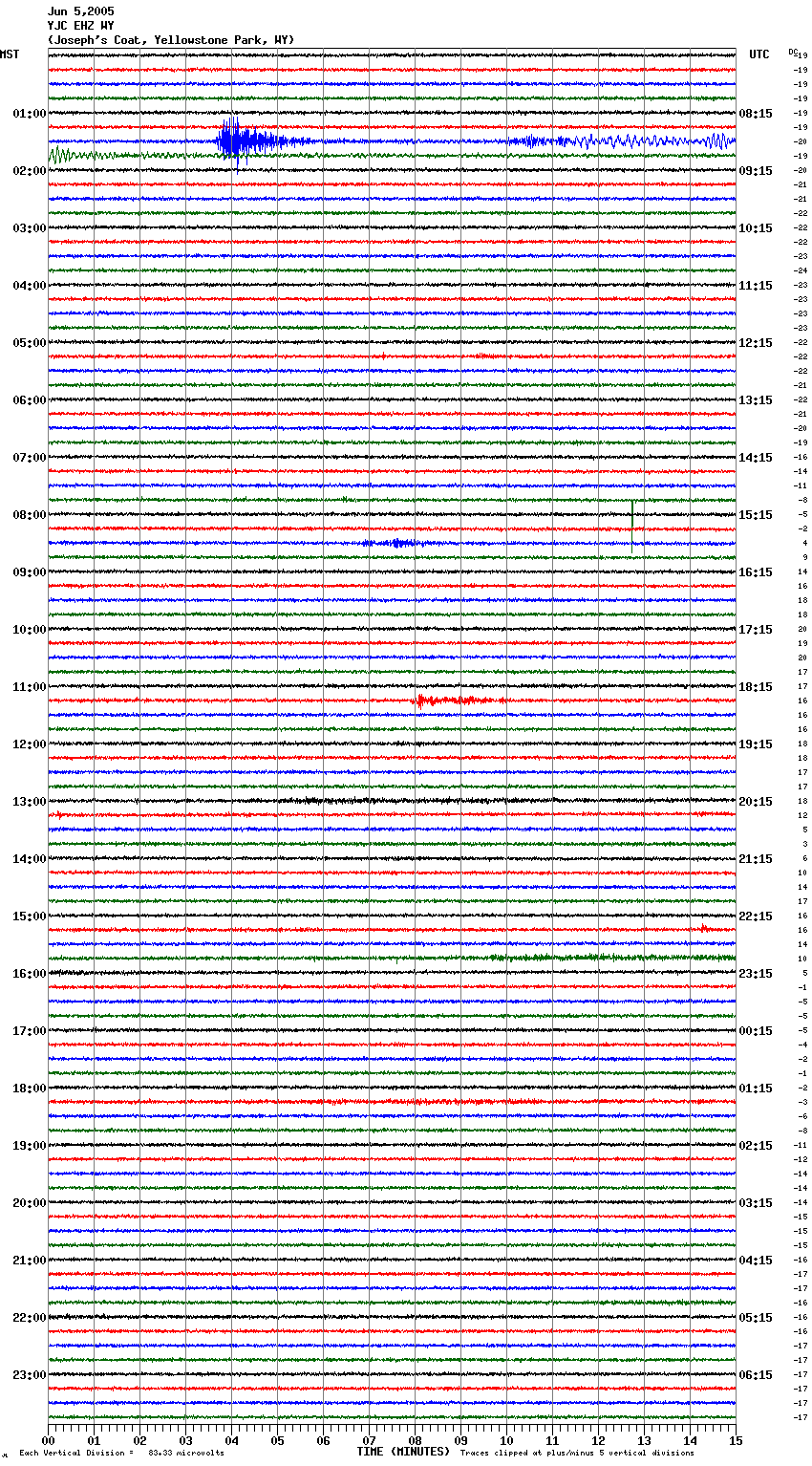Click the 23:15 UTC time label
812x1466 pixels.
point(756,974)
